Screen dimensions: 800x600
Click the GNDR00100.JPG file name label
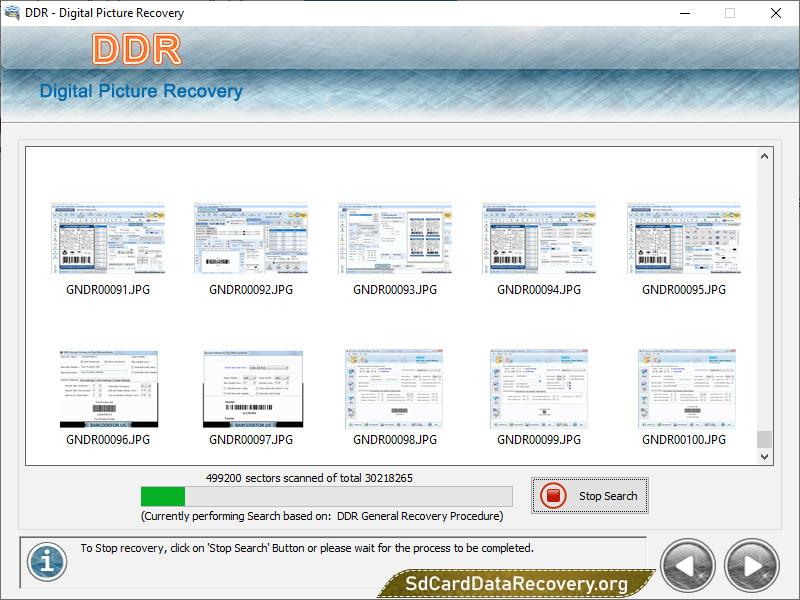tap(684, 439)
